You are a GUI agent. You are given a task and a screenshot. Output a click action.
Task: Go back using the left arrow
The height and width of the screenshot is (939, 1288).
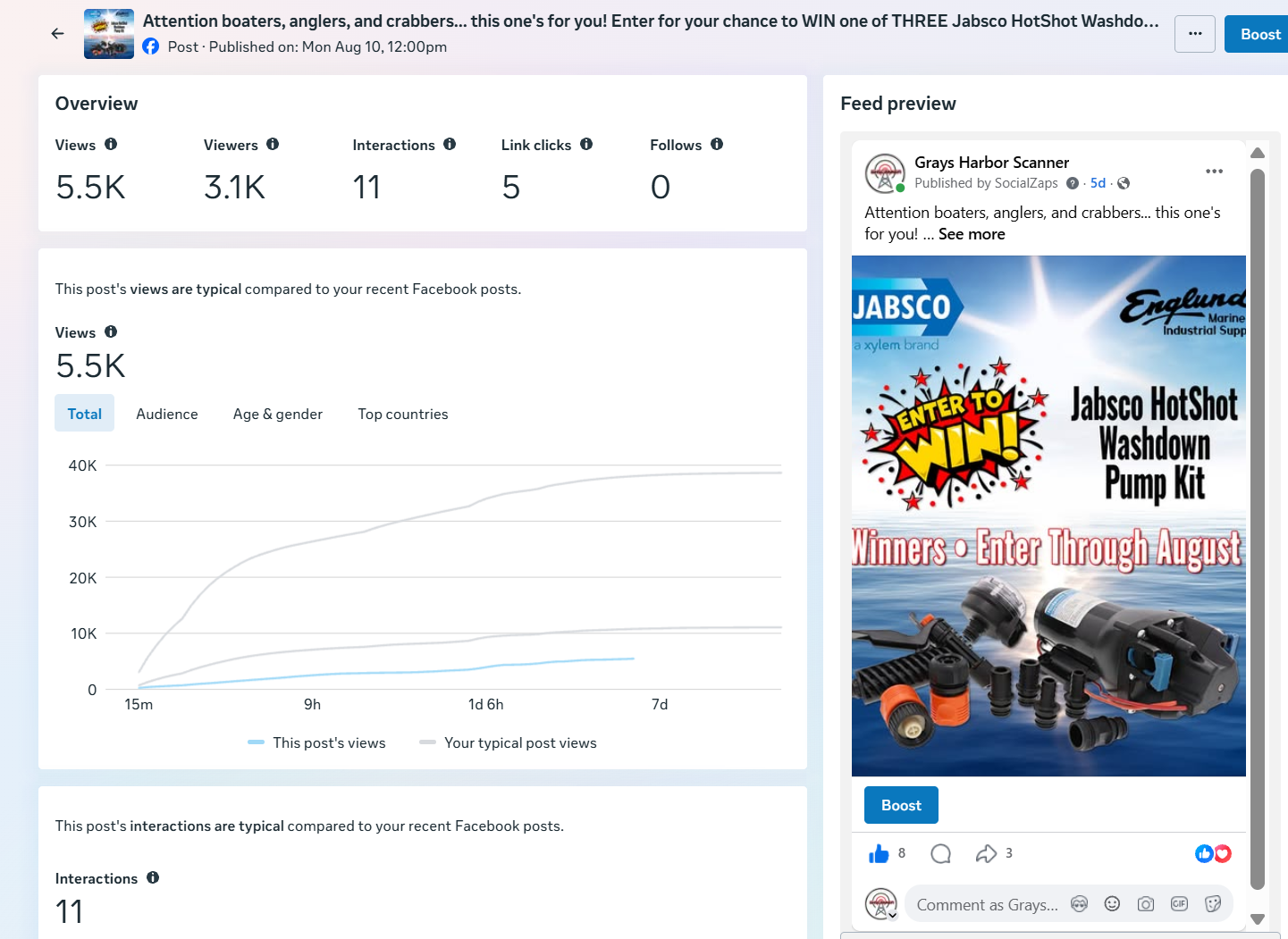click(x=58, y=34)
